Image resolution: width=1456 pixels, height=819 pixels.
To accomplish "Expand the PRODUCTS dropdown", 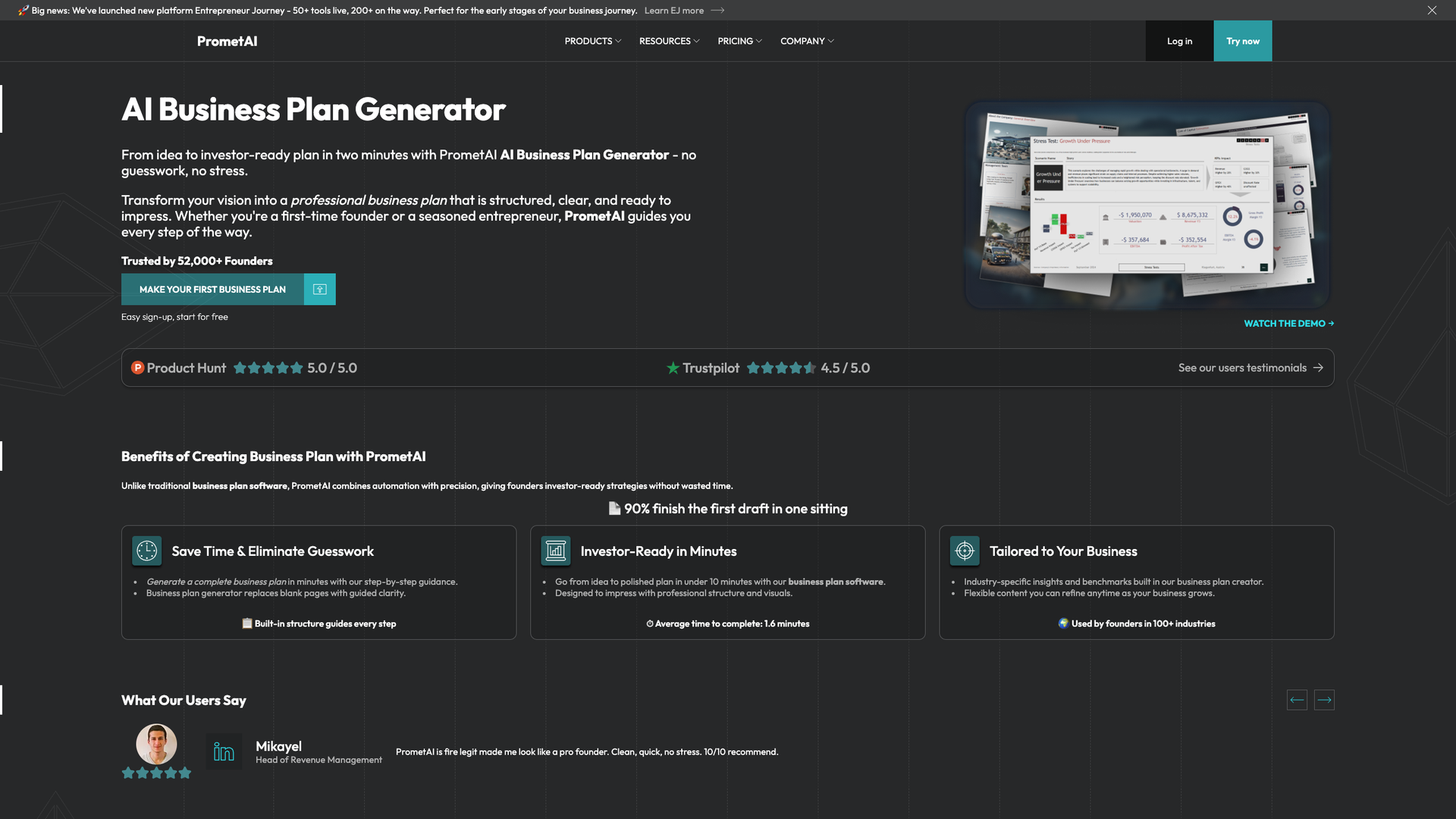I will (592, 41).
